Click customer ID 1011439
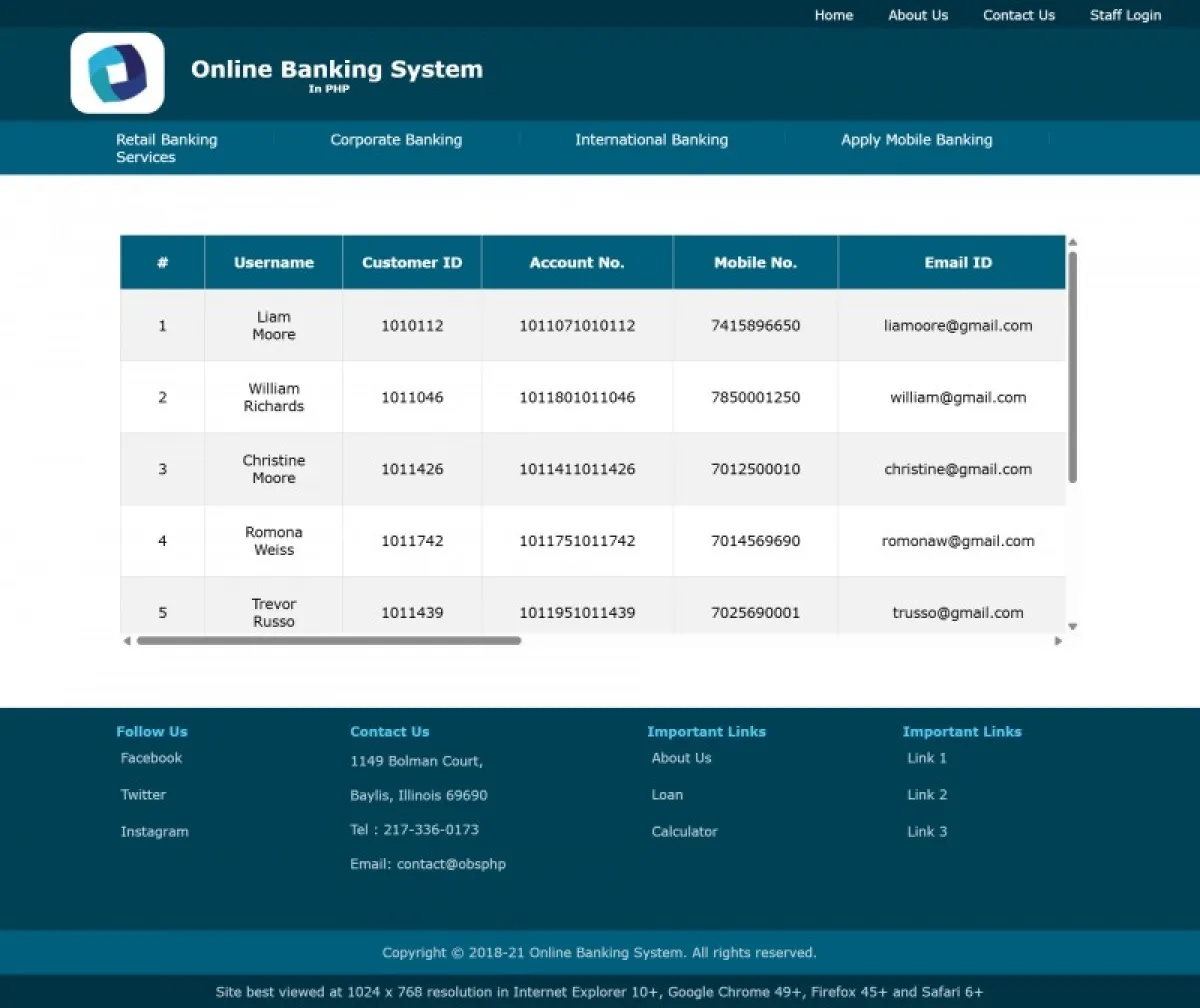The height and width of the screenshot is (1008, 1200). [x=412, y=613]
